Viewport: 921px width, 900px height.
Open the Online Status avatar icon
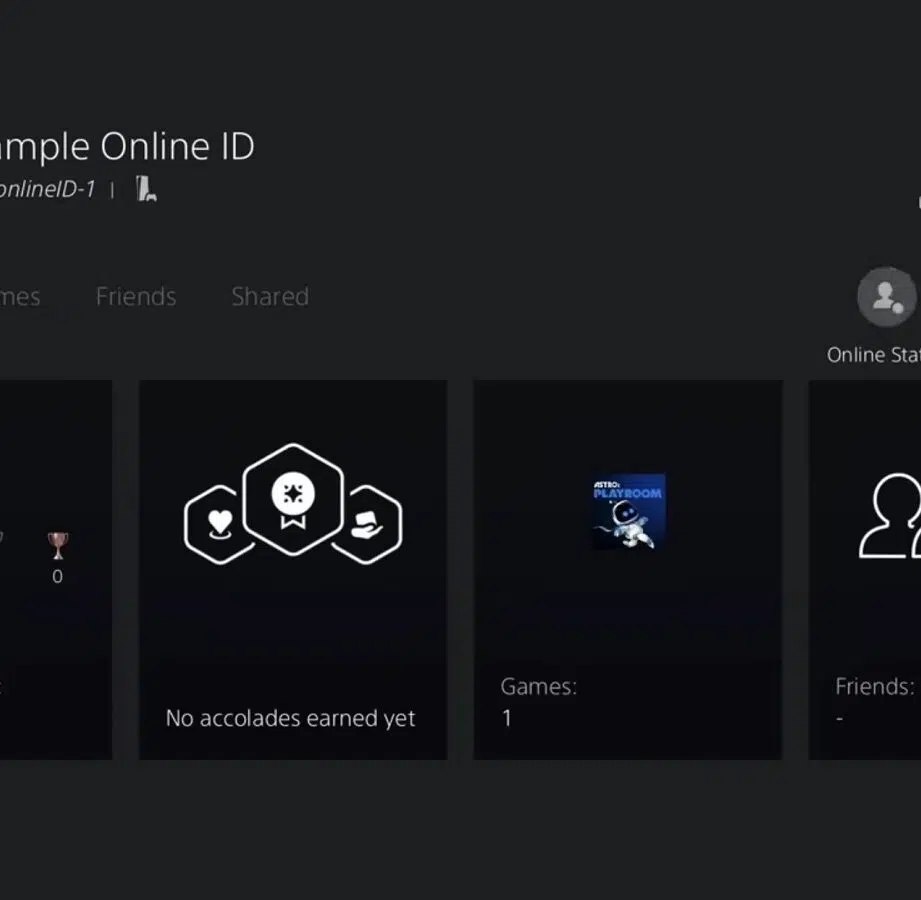(886, 296)
